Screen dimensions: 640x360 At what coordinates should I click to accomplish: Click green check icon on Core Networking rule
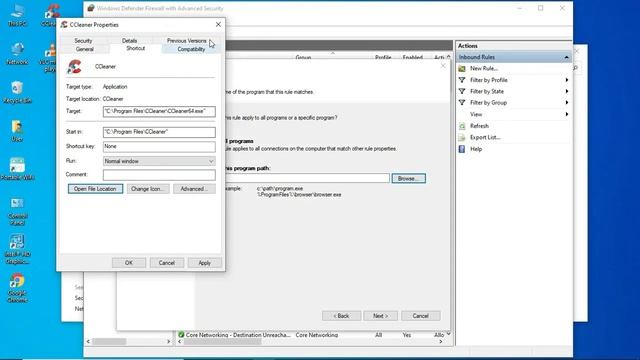pyautogui.click(x=181, y=335)
